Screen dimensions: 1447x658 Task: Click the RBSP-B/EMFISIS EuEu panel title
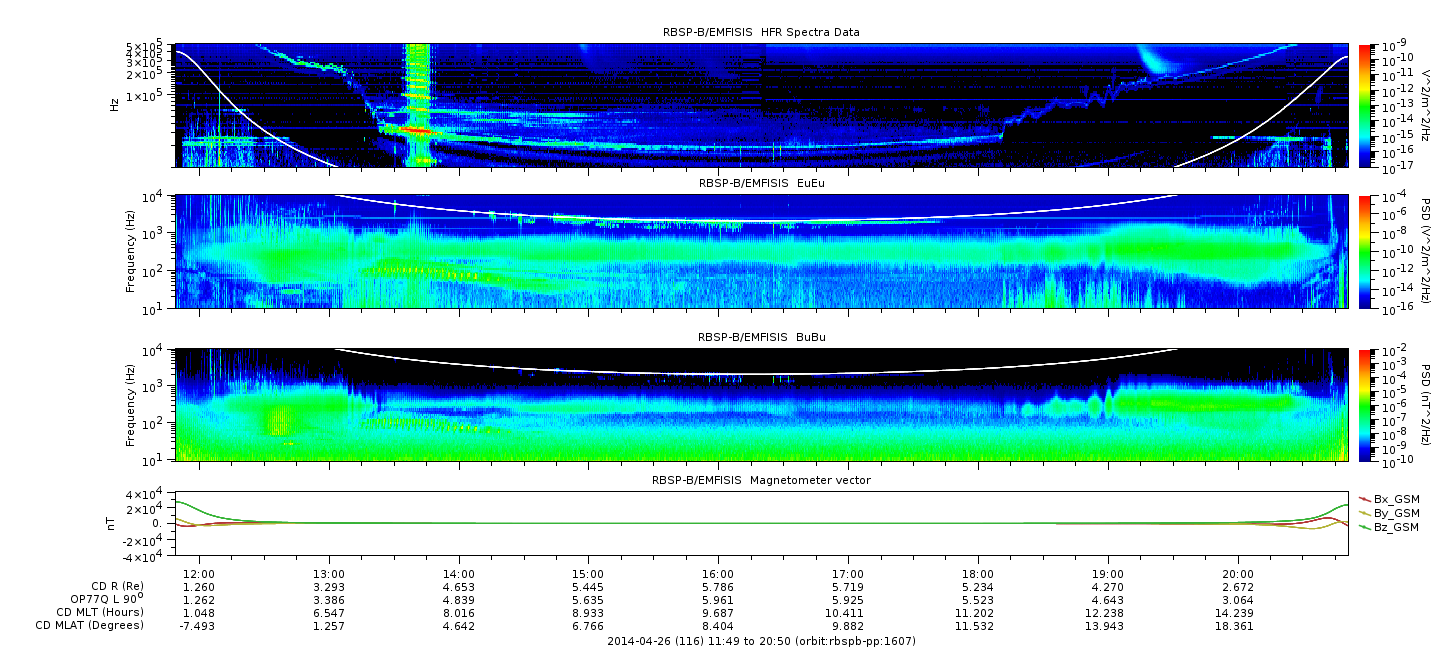[760, 184]
